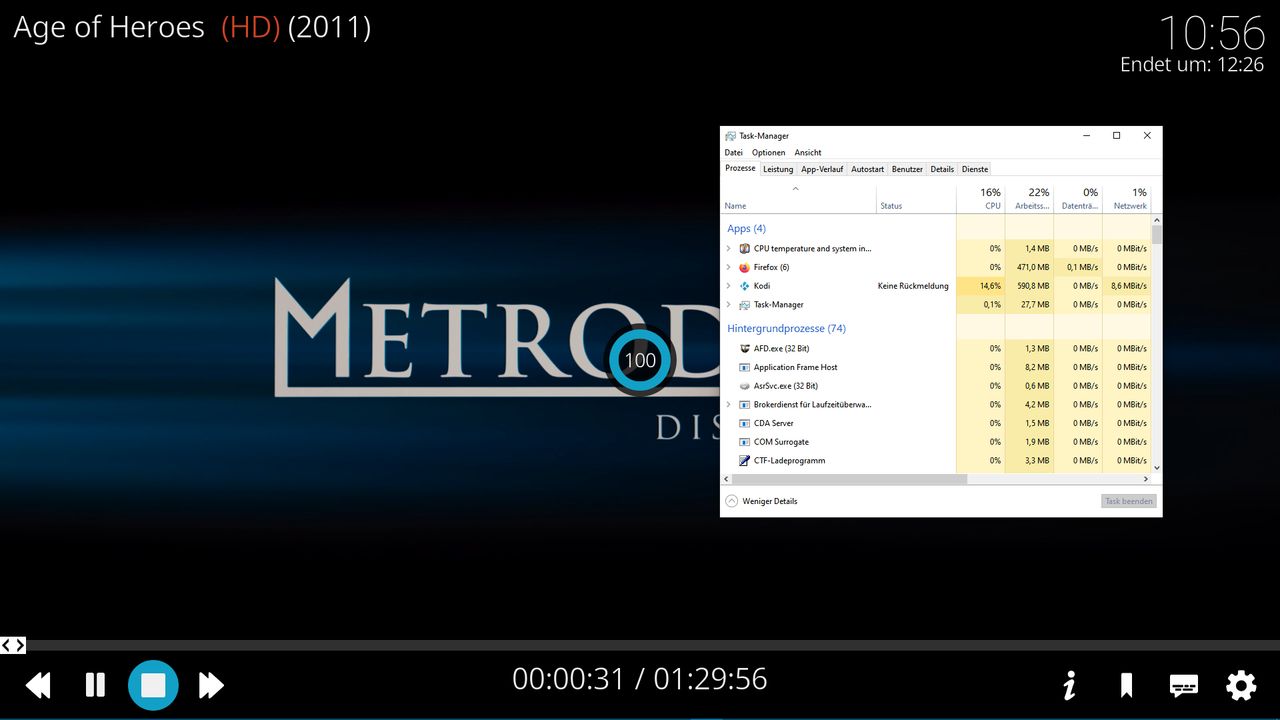Sort by the Status column header
Screen dimensions: 1280x720
click(916, 198)
